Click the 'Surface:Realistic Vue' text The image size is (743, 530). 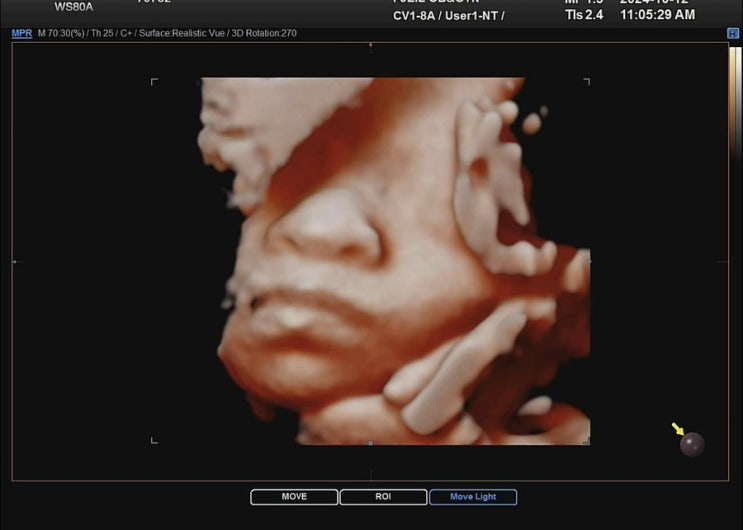(181, 33)
